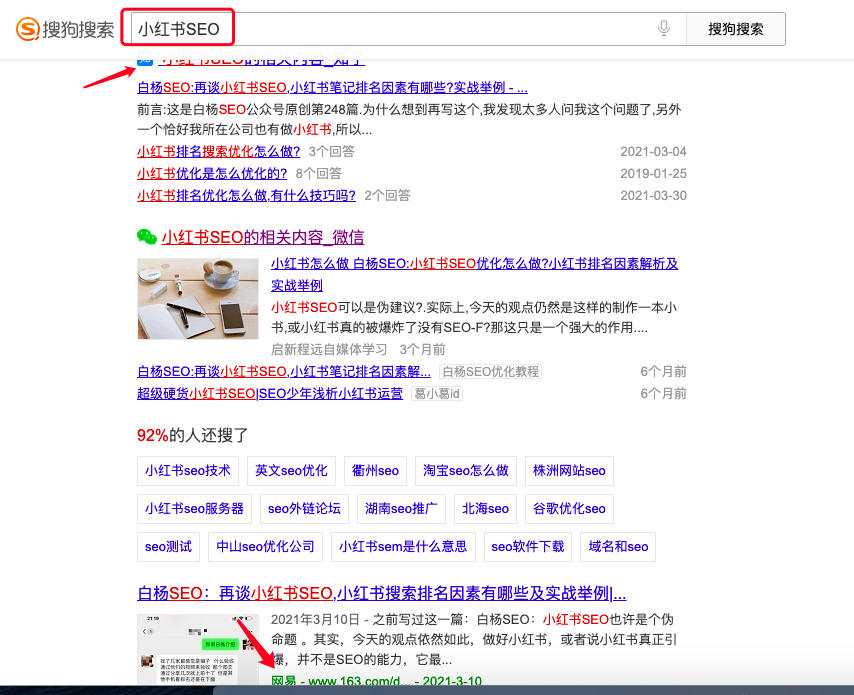This screenshot has height=695, width=854.
Task: Click the 92%的人还搜了 heading
Action: tap(192, 435)
